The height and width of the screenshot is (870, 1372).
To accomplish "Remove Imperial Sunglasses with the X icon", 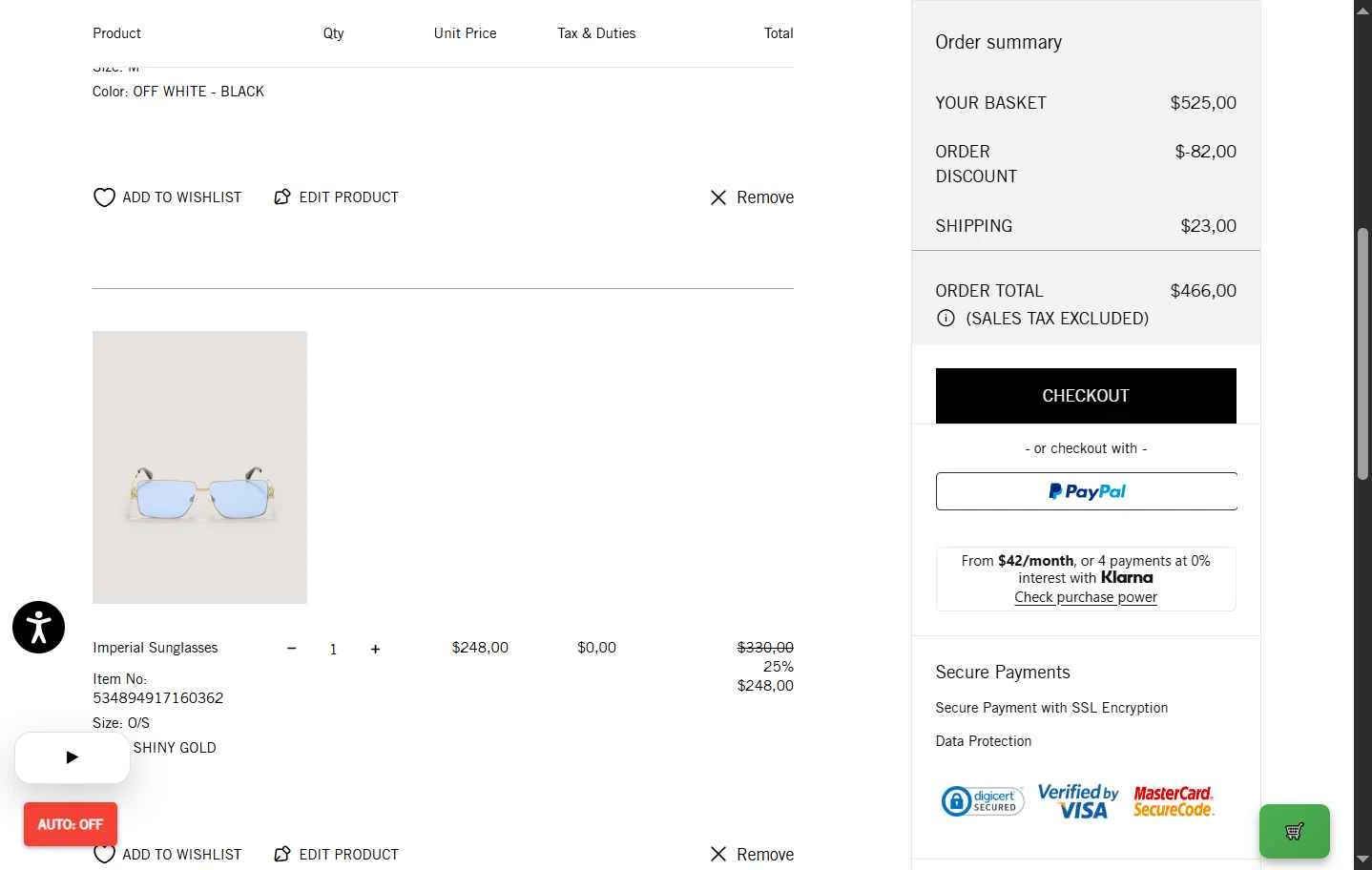I will pyautogui.click(x=718, y=854).
